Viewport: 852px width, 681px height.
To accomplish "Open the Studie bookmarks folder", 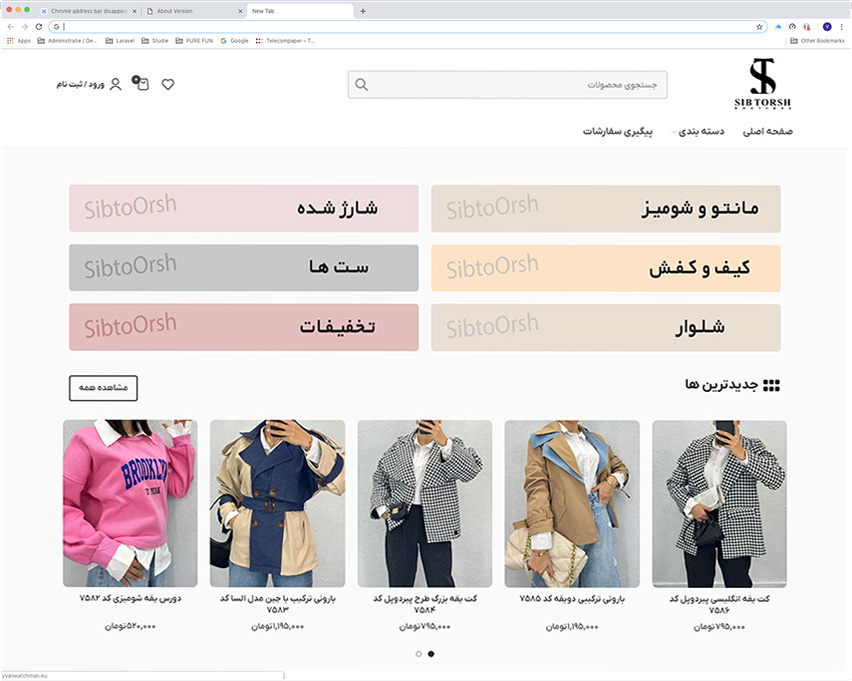I will 155,41.
